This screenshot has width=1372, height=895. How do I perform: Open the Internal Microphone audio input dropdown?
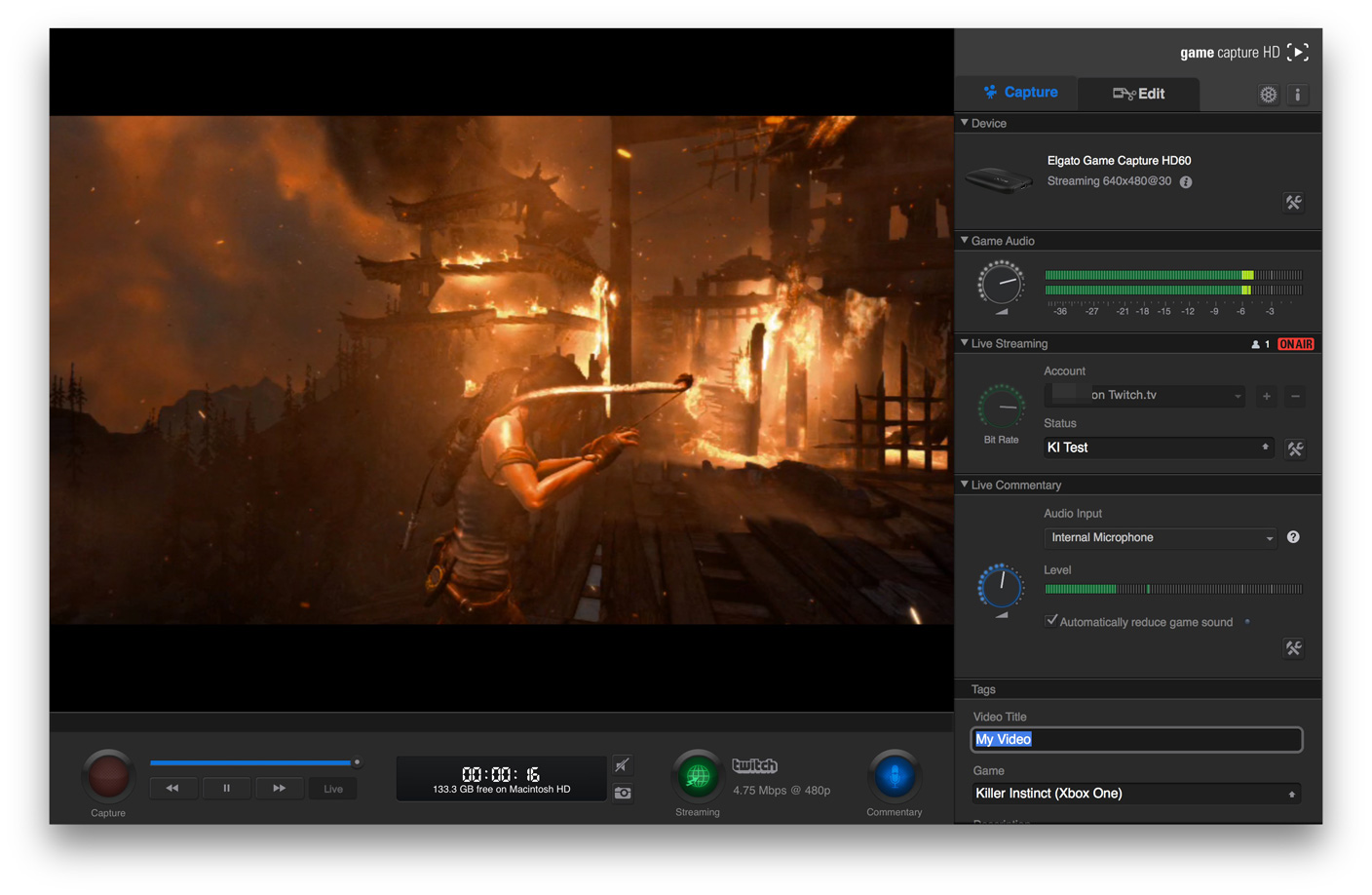(1160, 538)
